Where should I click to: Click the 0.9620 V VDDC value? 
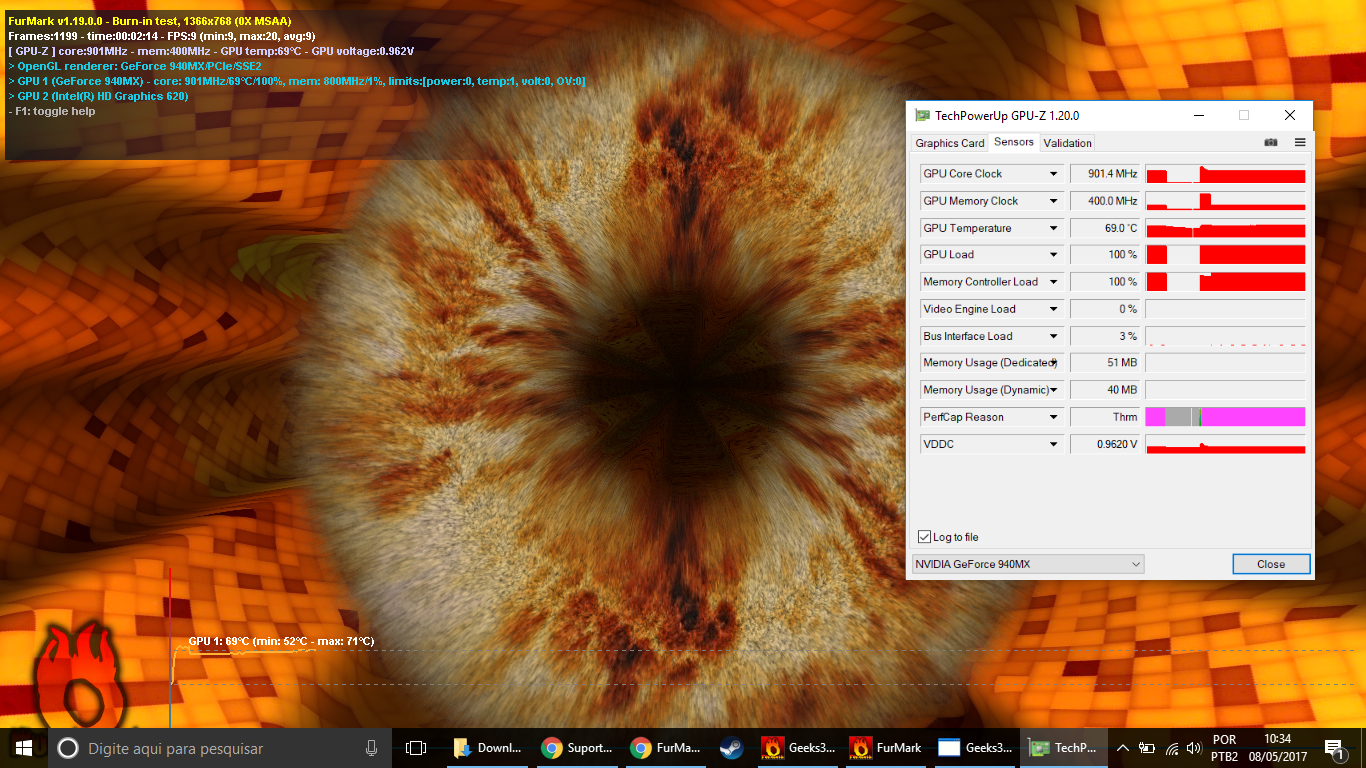(1105, 444)
